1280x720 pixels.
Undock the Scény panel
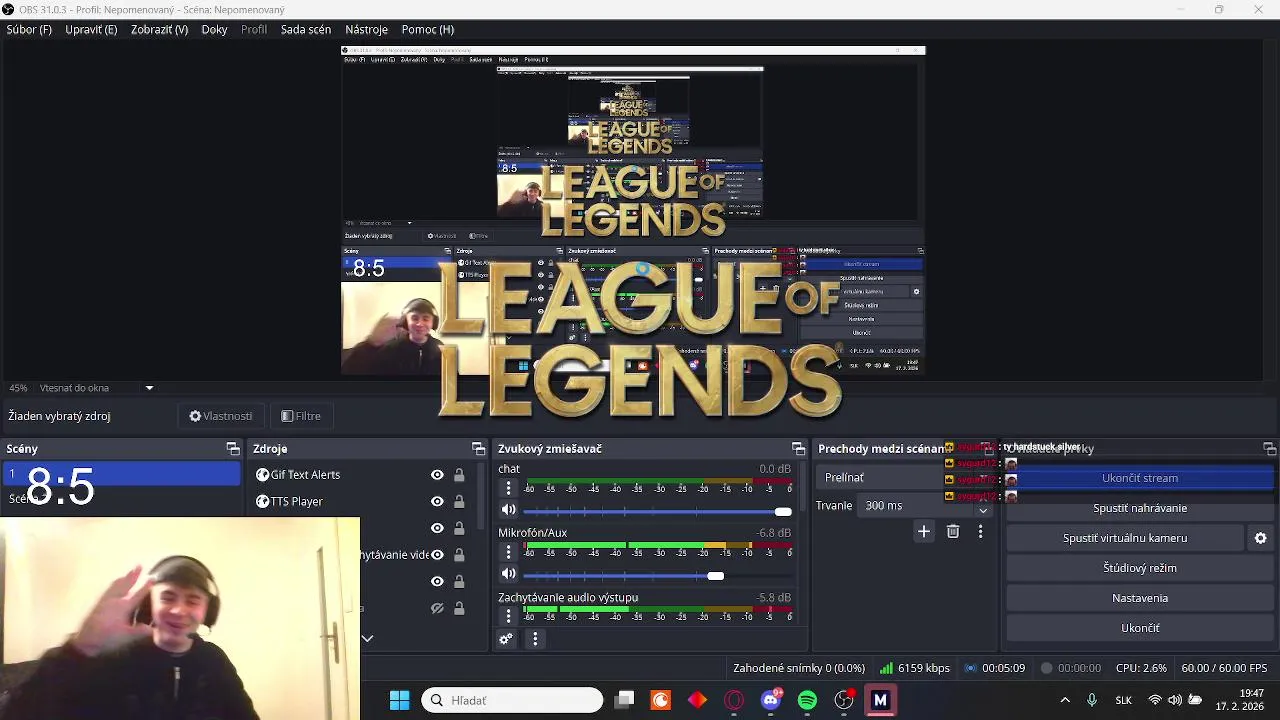(x=233, y=449)
